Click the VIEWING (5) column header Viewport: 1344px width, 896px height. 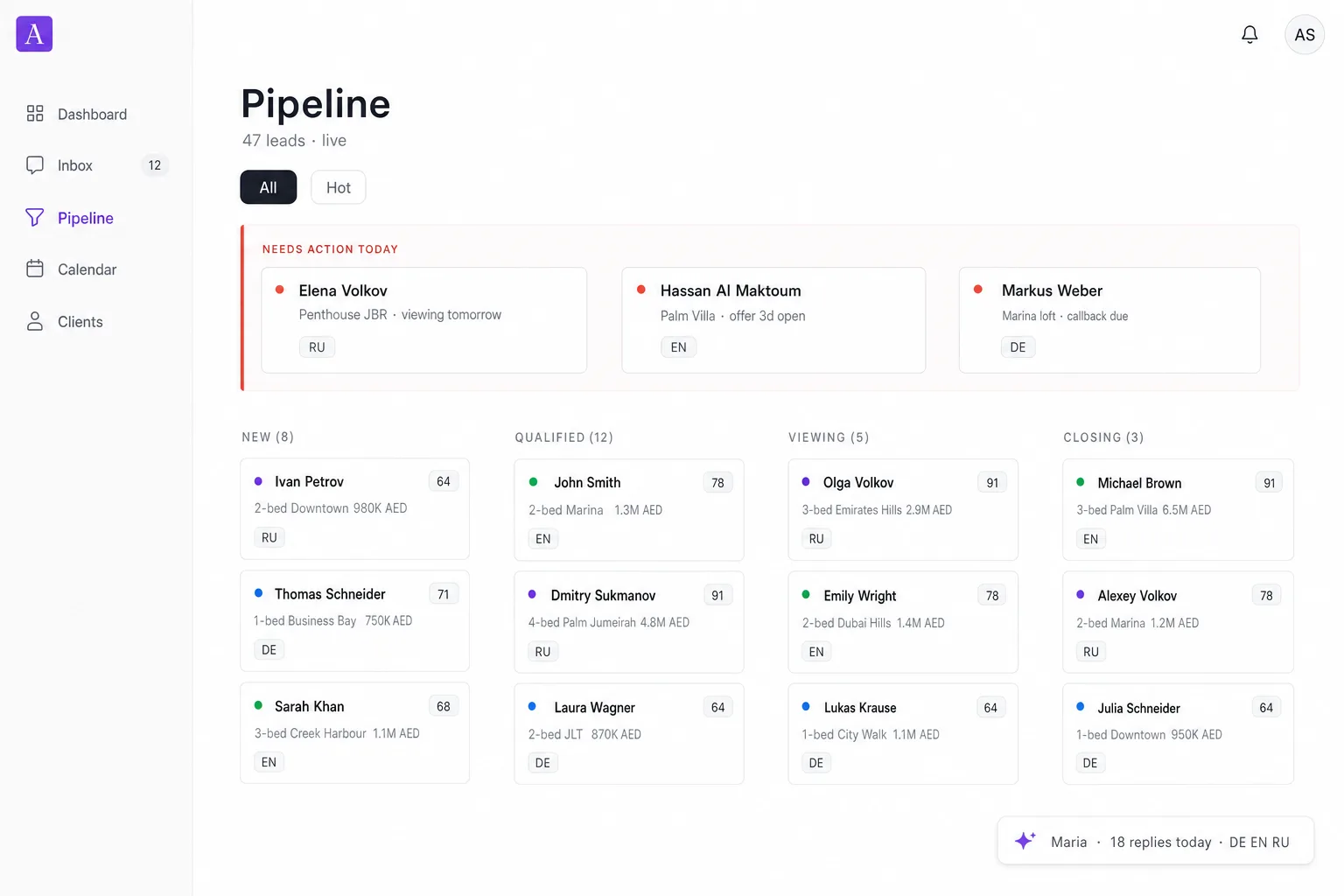pyautogui.click(x=829, y=437)
